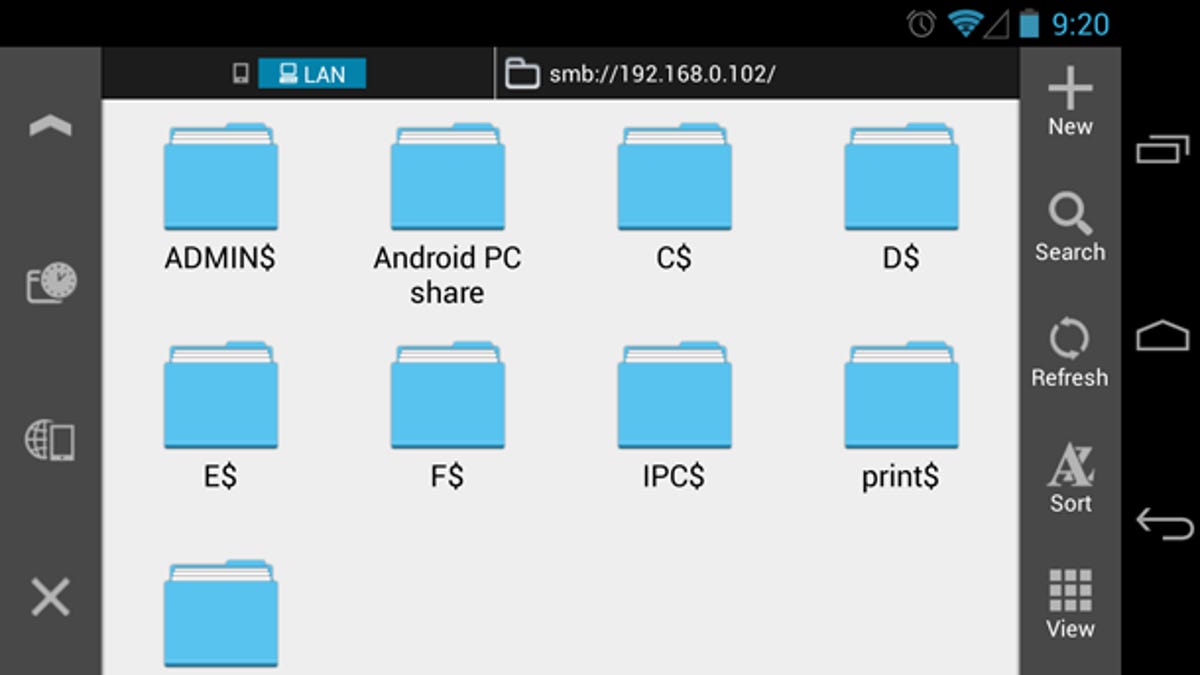Viewport: 1200px width, 675px height.
Task: Open the ADMIN$ shared folder
Action: [x=220, y=180]
